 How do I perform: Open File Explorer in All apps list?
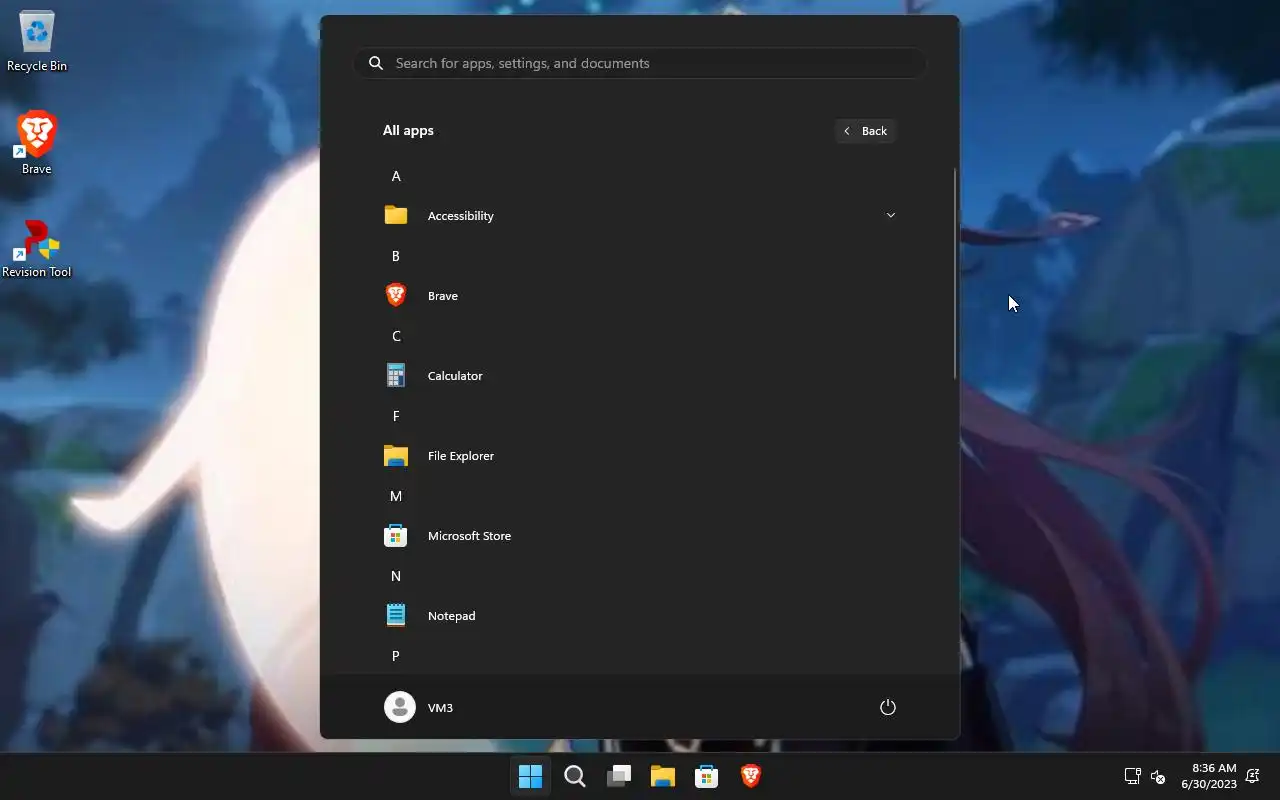pos(640,456)
